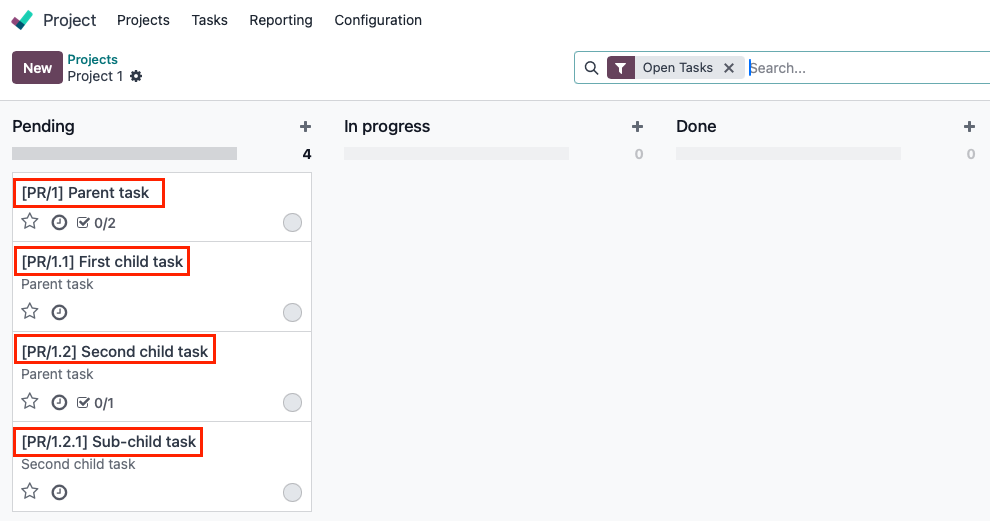The image size is (990, 521).
Task: Open the Reporting menu
Action: [x=281, y=20]
